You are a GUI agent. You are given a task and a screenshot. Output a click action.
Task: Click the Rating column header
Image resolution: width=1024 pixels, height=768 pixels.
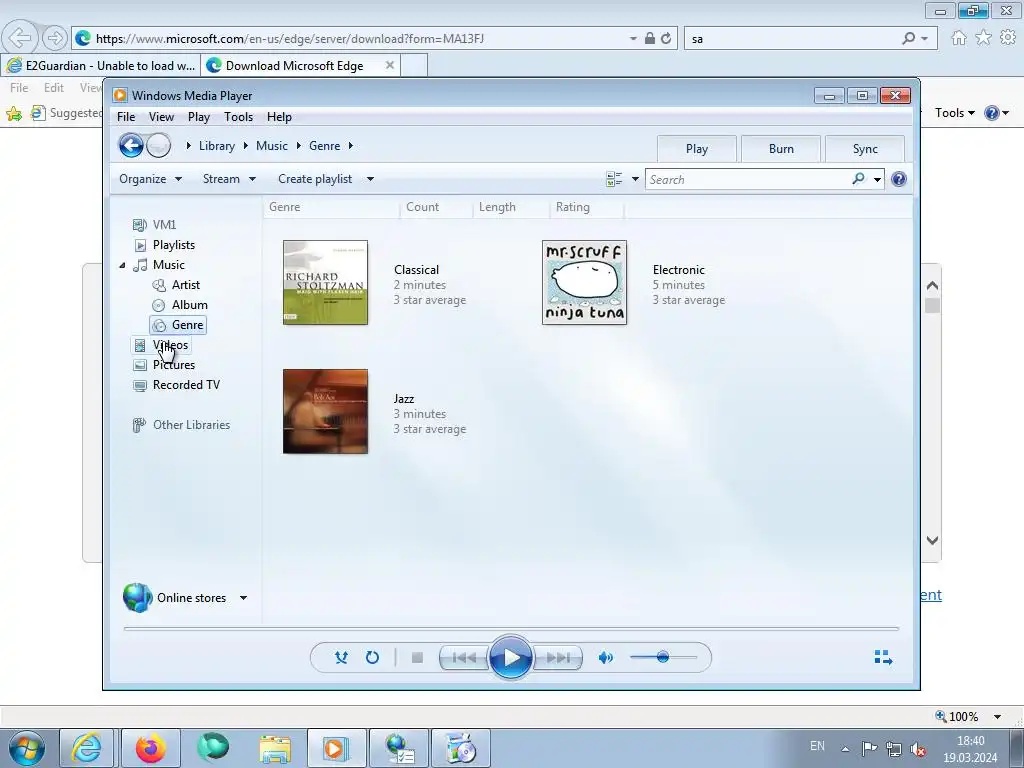(586, 207)
